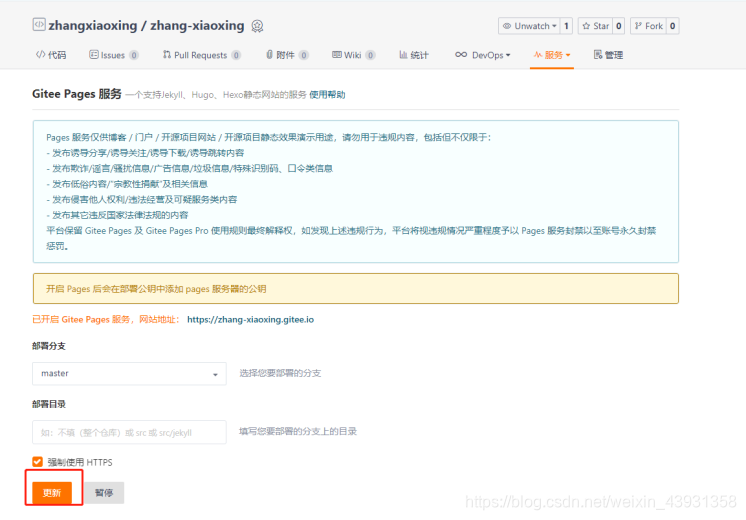Click the bar chart icon in 统计 tab
This screenshot has width=746, height=520.
(403, 54)
